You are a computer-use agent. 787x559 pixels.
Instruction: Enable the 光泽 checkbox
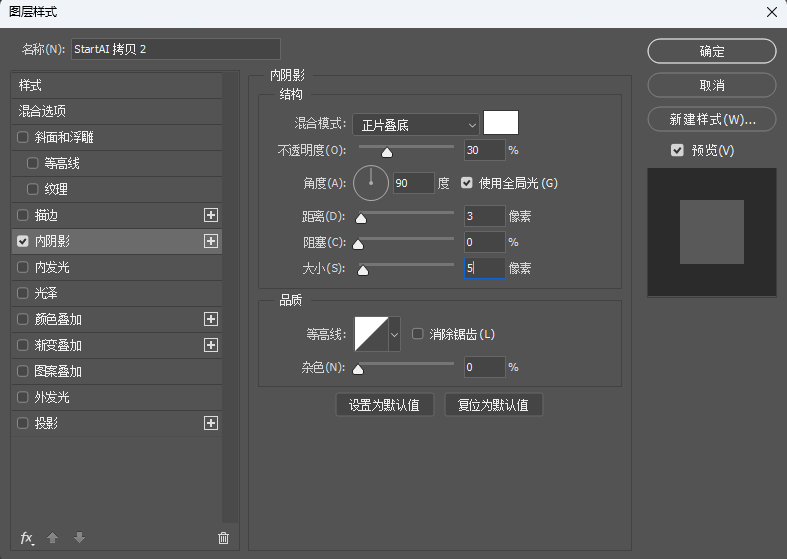tap(23, 293)
